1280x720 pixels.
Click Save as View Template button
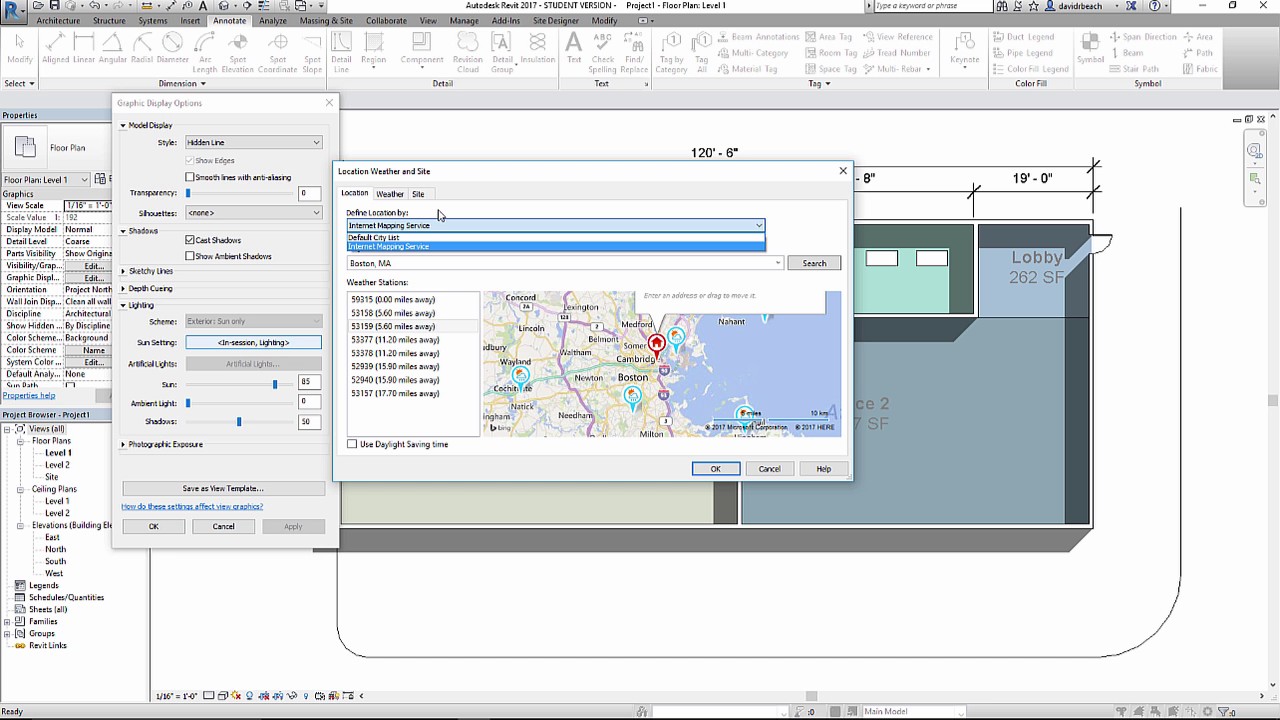(223, 488)
